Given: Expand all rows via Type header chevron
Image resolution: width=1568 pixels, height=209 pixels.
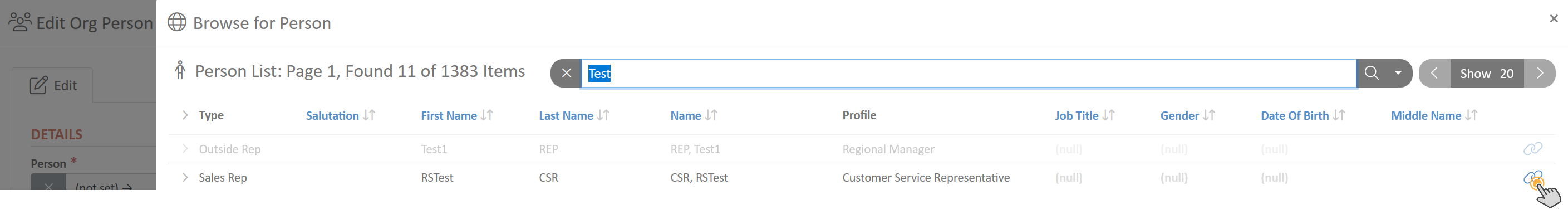Looking at the screenshot, I should click(x=184, y=115).
